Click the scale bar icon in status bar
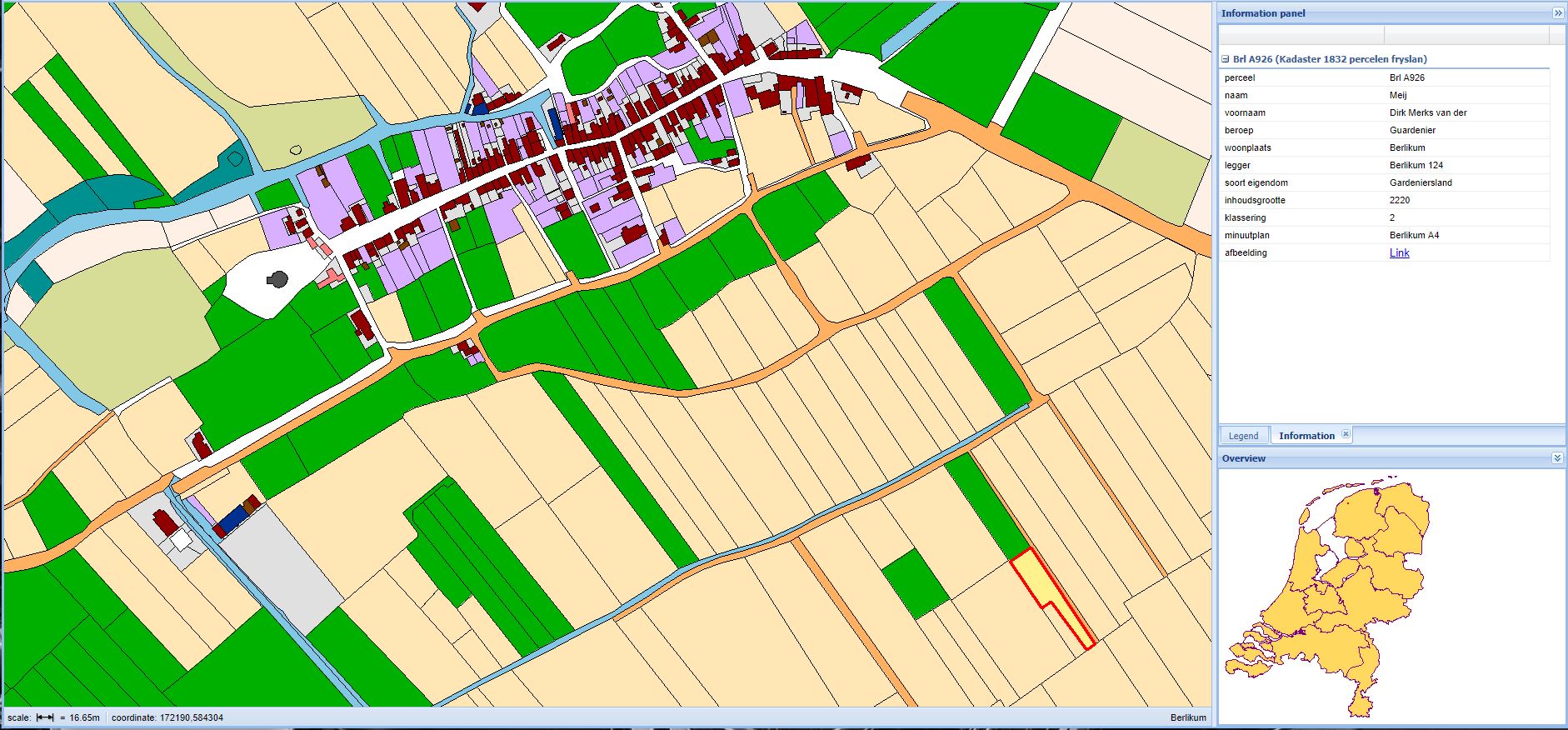Image resolution: width=1568 pixels, height=730 pixels. click(45, 717)
